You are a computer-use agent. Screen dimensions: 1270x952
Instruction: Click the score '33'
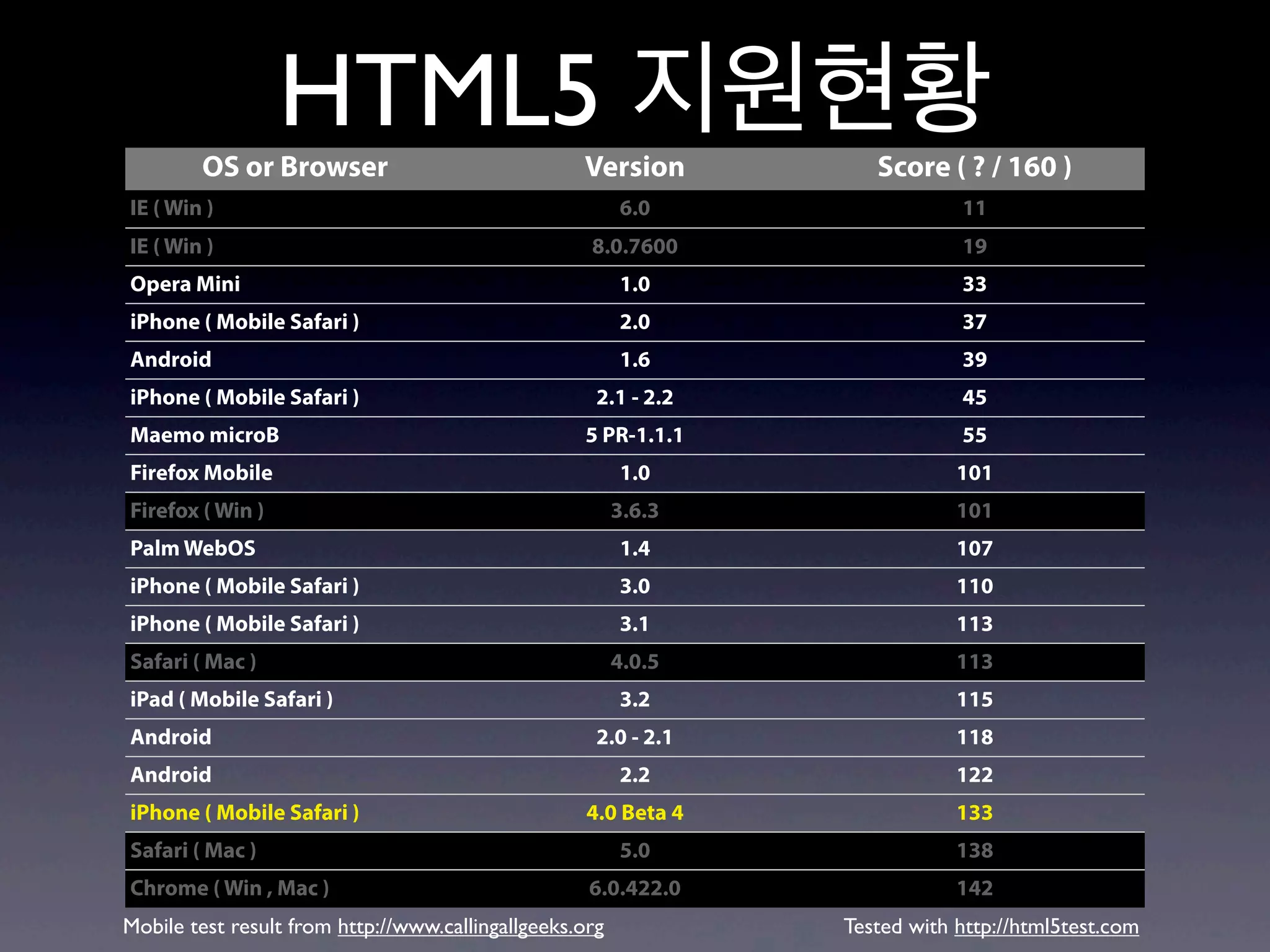974,284
